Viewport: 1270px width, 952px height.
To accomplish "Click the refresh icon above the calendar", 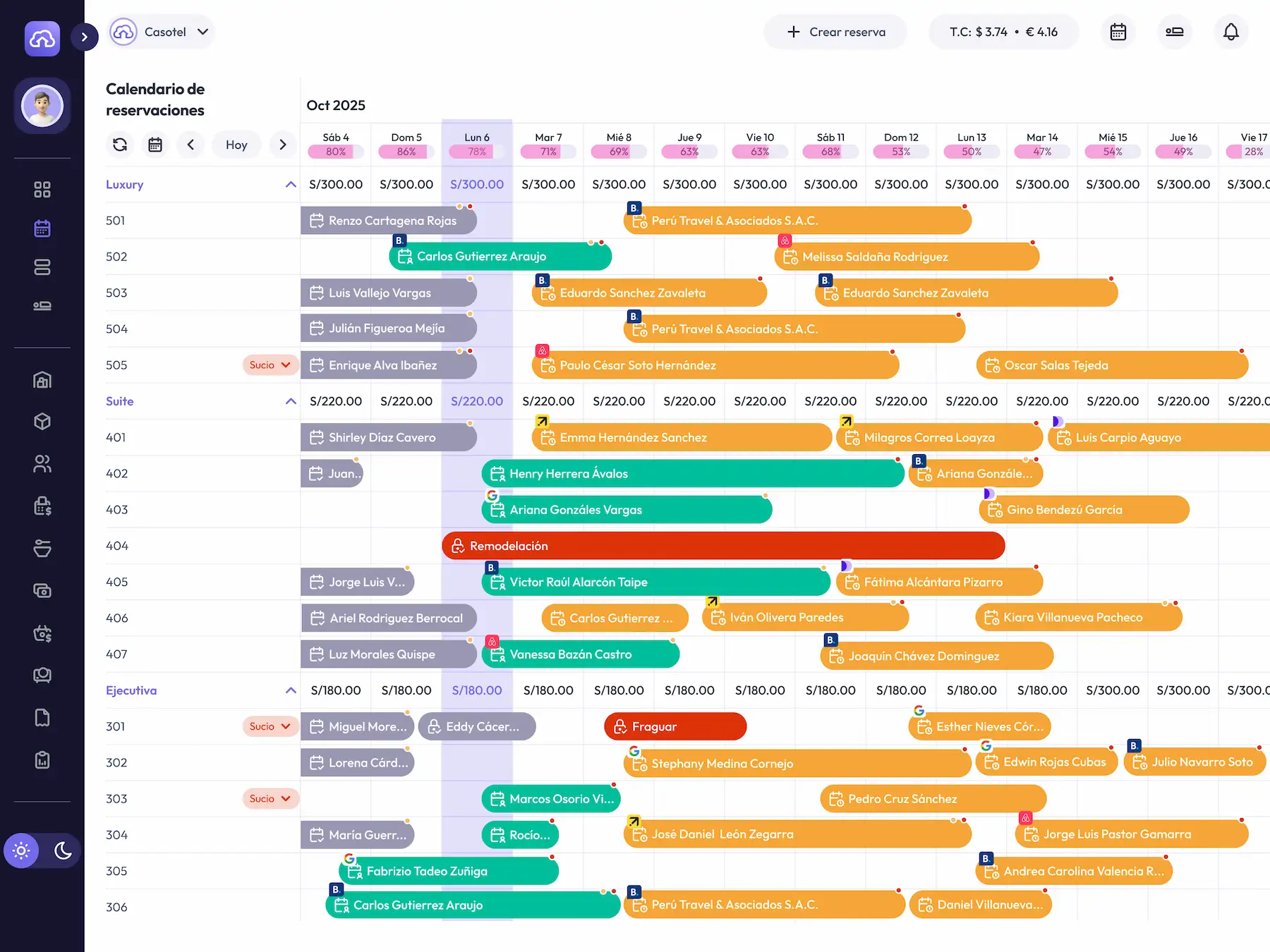I will coord(120,145).
